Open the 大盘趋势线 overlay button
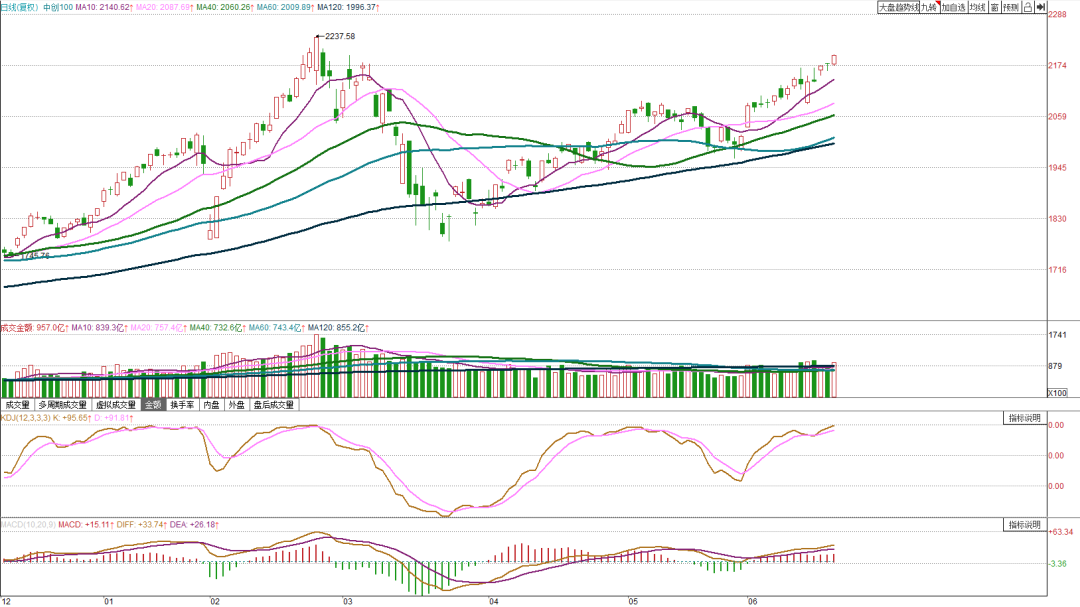1080x607 pixels. pos(898,7)
